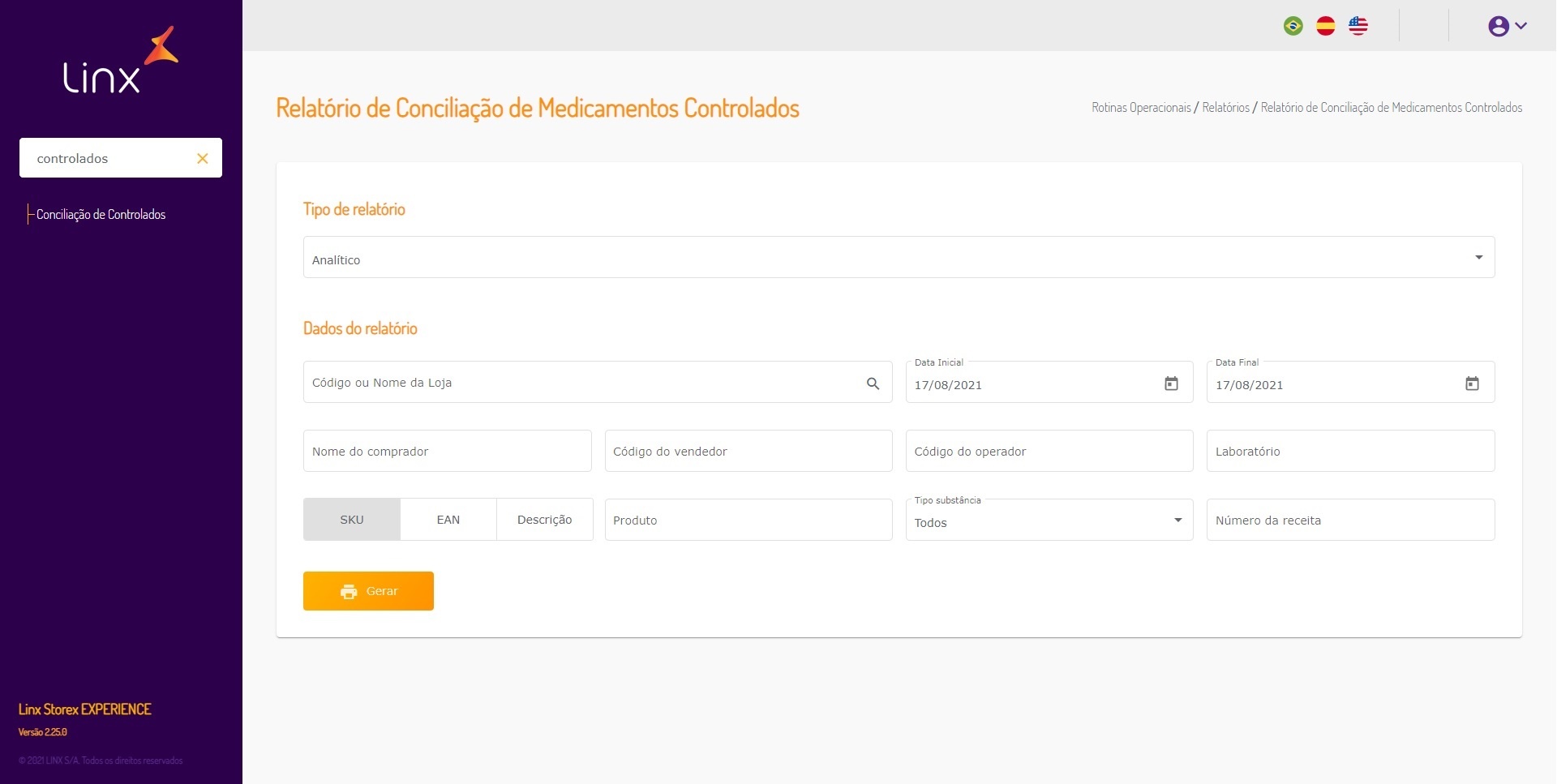Open calendar icon for Data Final

point(1472,383)
